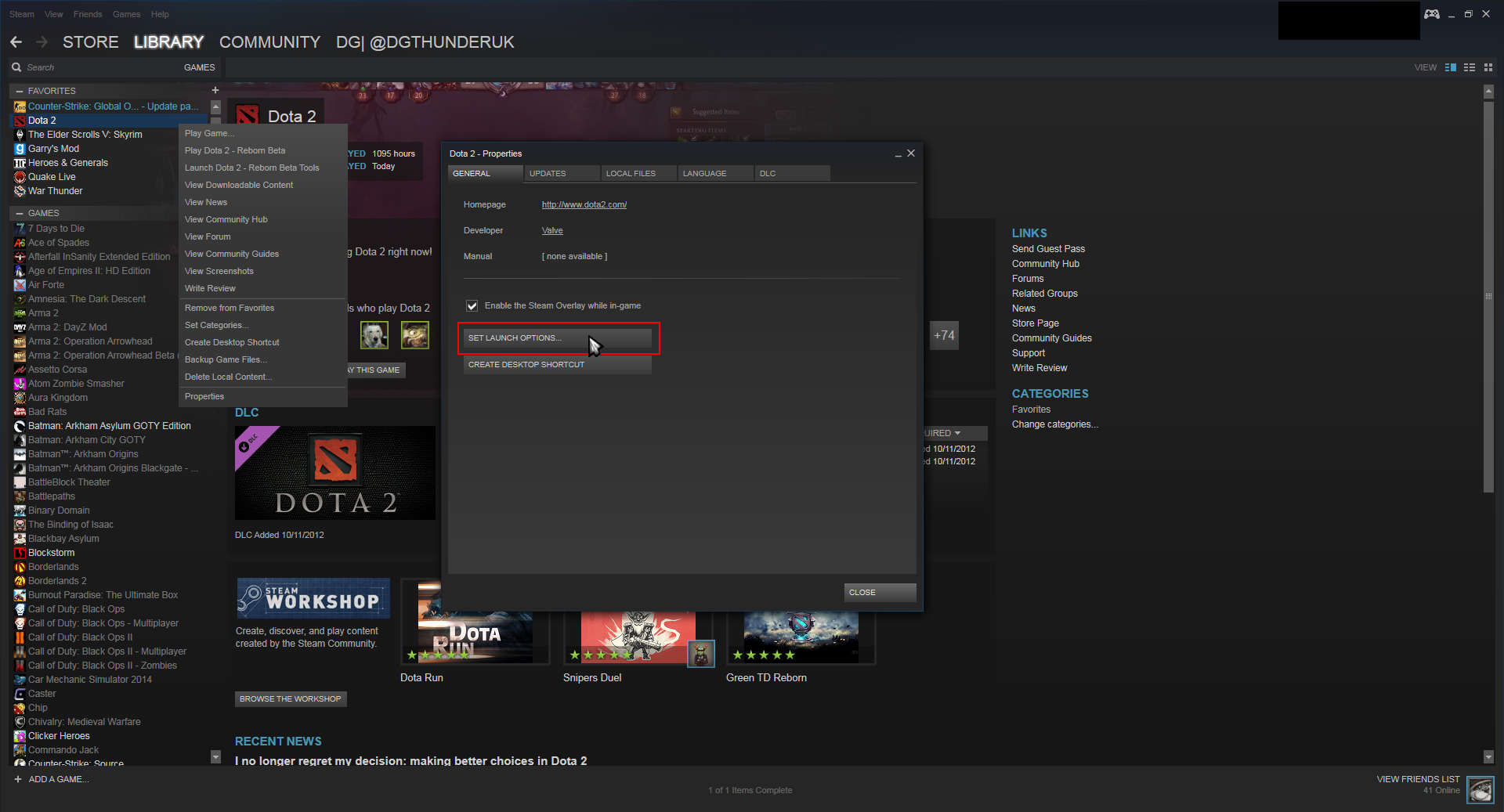This screenshot has height=812, width=1504.
Task: Click the Dota 2 logo in page header
Action: pyautogui.click(x=248, y=116)
